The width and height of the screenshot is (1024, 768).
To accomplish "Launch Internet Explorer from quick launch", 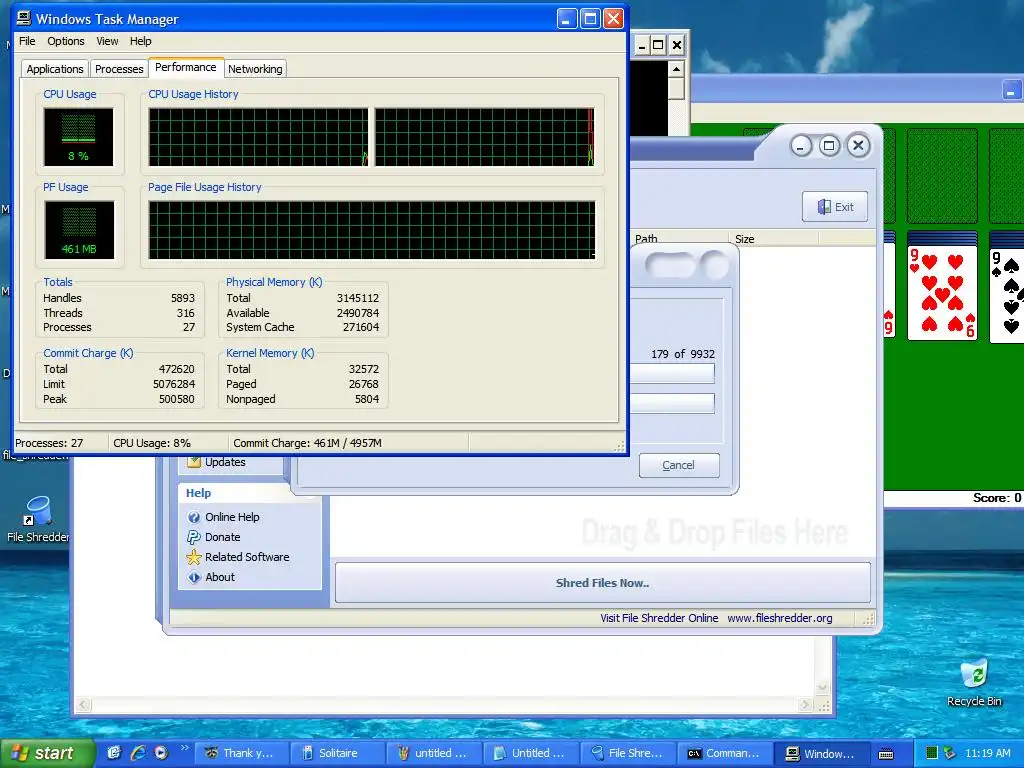I will 138,753.
